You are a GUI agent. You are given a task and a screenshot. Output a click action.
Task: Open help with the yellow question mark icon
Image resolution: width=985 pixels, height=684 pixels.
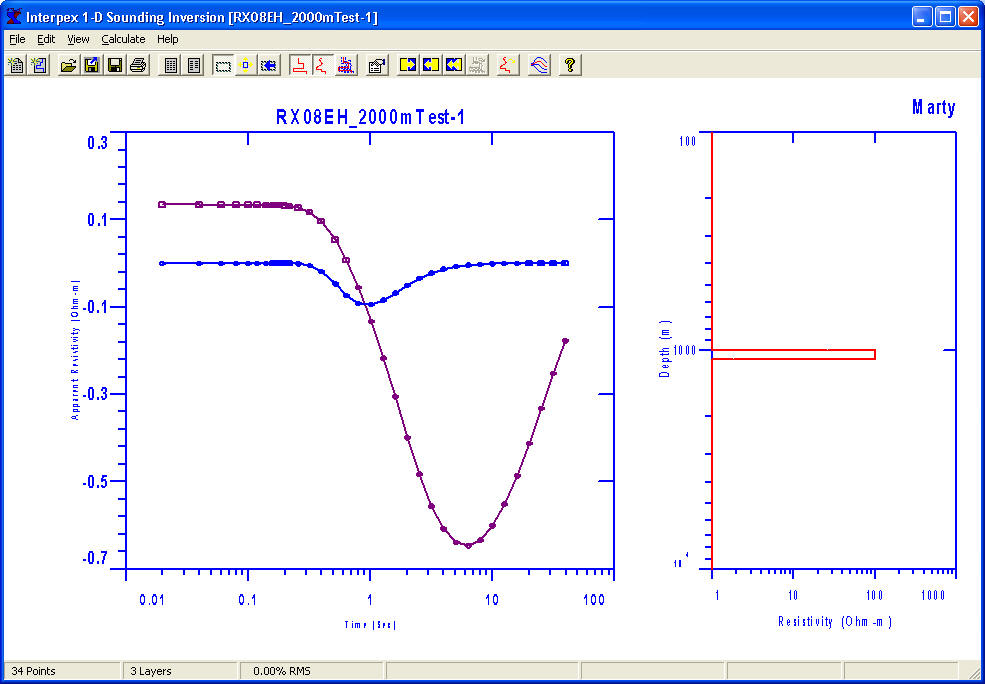point(570,65)
